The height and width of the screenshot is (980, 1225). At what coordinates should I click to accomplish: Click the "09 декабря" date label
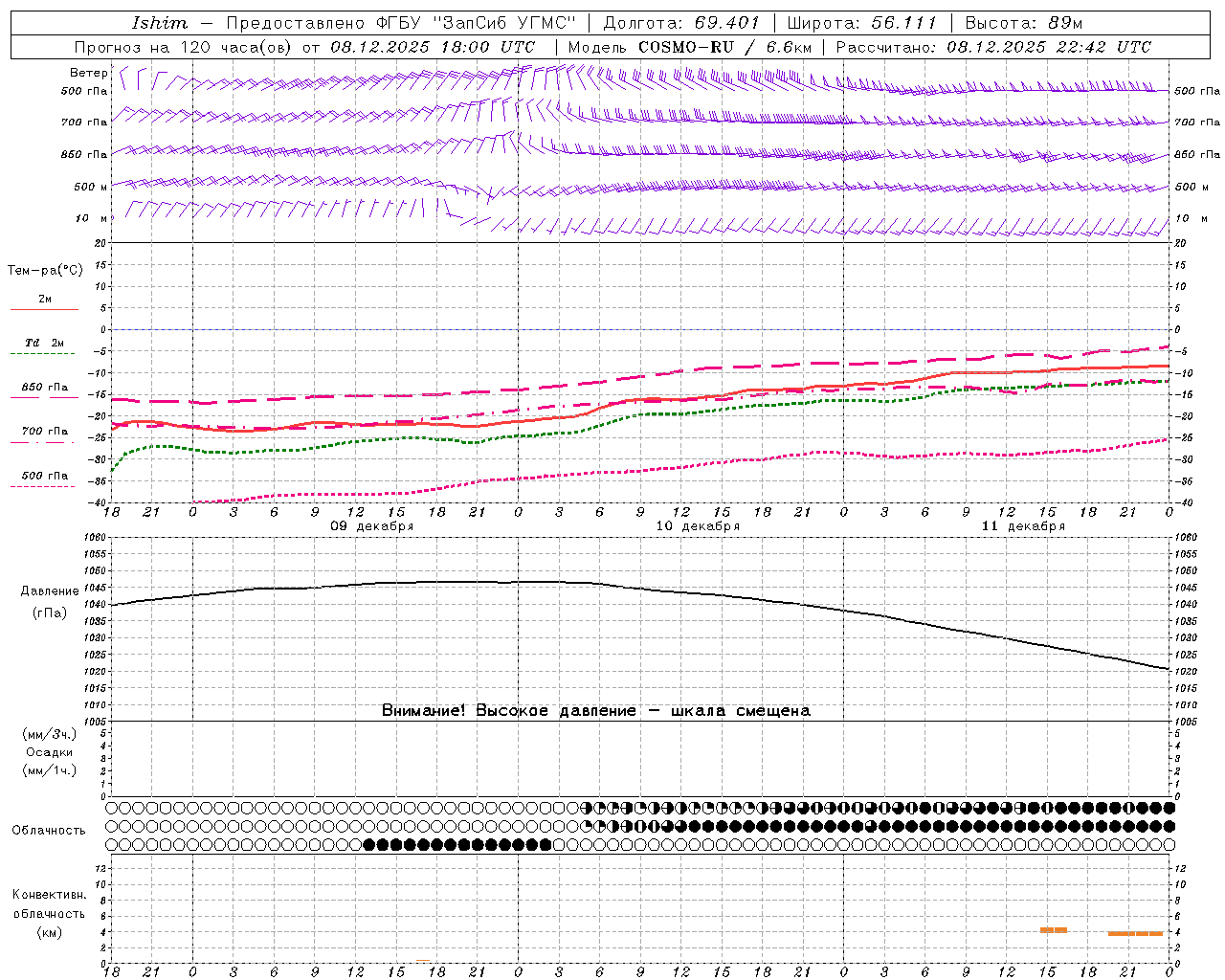(371, 526)
